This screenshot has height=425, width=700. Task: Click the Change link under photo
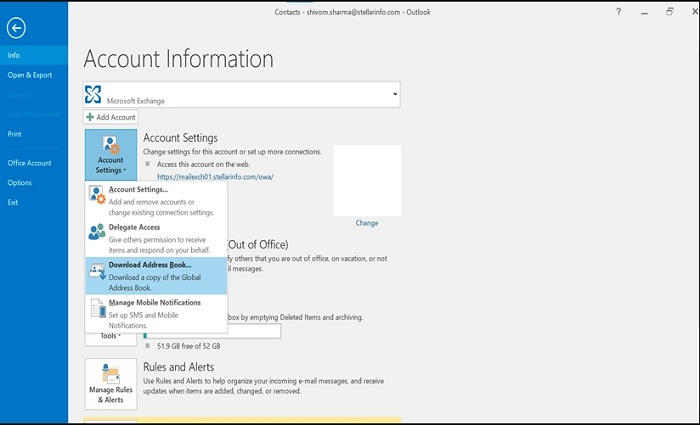[x=367, y=223]
